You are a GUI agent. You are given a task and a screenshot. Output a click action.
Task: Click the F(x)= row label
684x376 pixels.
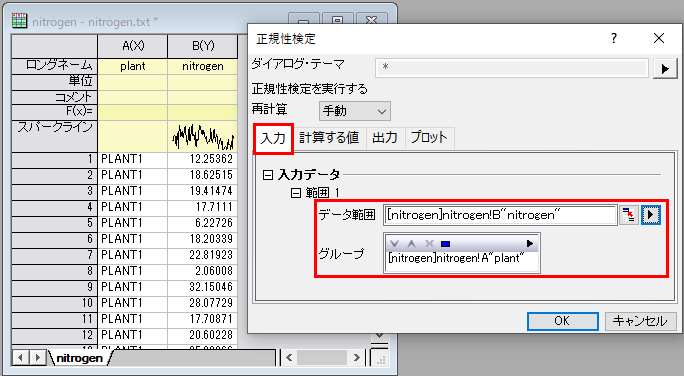[54, 112]
